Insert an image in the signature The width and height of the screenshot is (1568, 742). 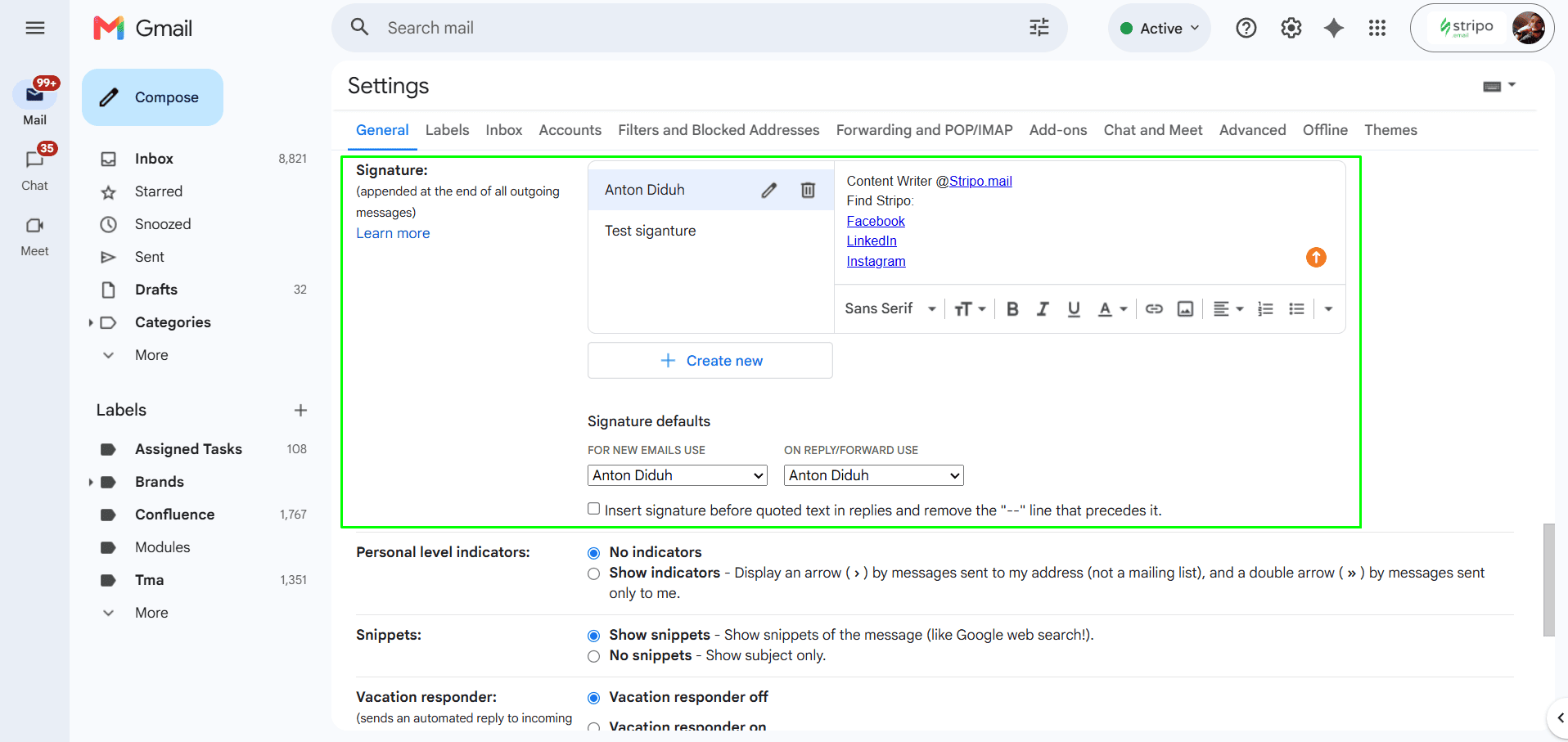(1185, 309)
